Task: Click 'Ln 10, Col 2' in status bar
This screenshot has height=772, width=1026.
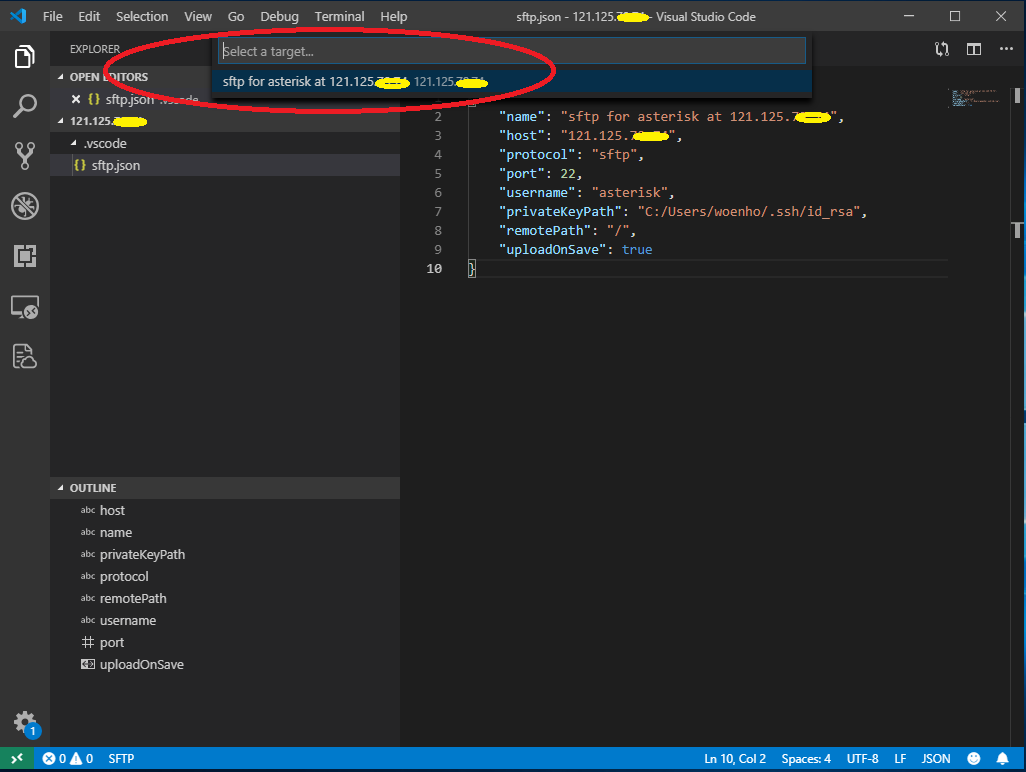Action: [x=735, y=759]
